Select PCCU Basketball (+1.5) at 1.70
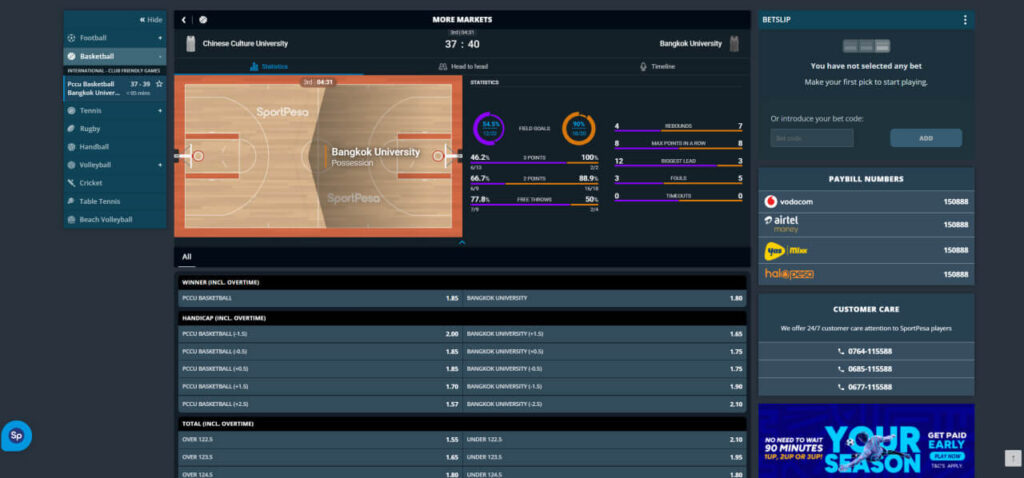 point(320,387)
